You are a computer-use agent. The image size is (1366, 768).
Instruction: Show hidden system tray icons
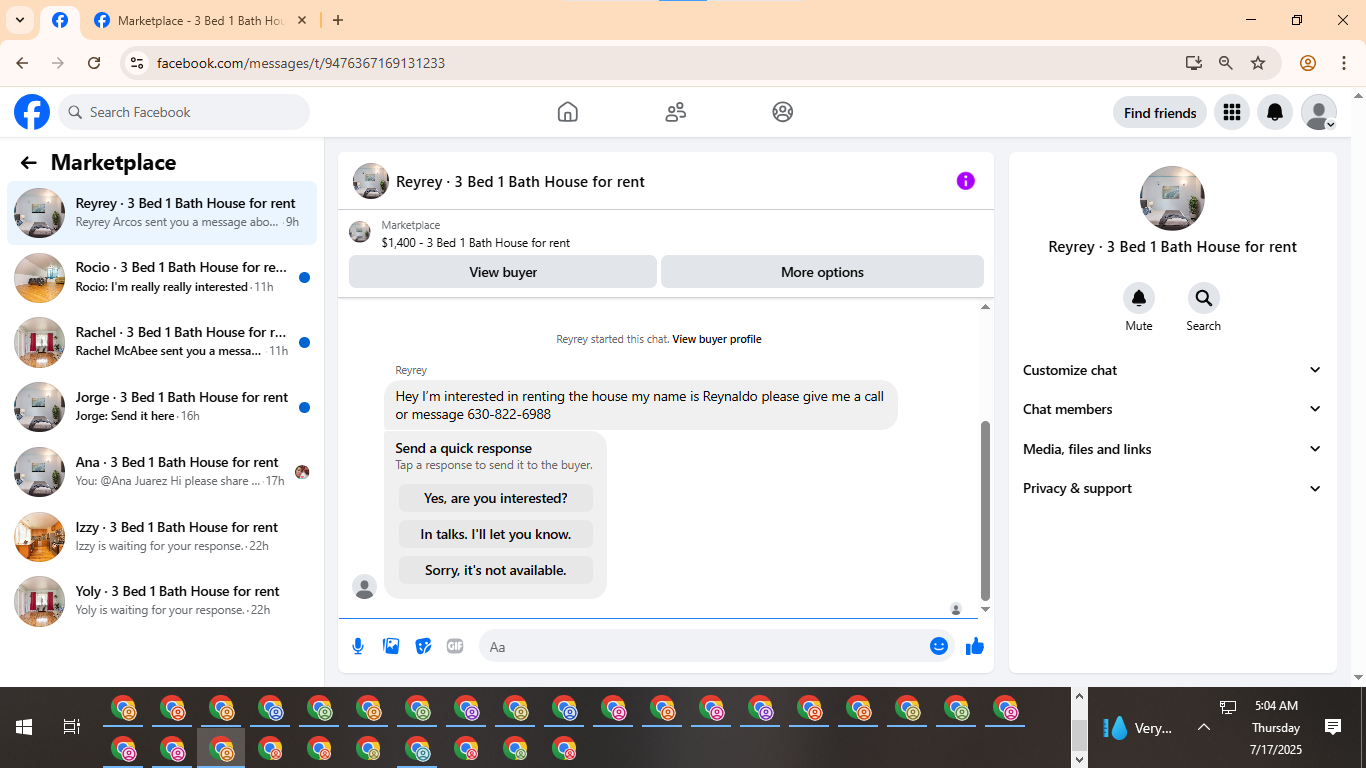tap(1204, 728)
